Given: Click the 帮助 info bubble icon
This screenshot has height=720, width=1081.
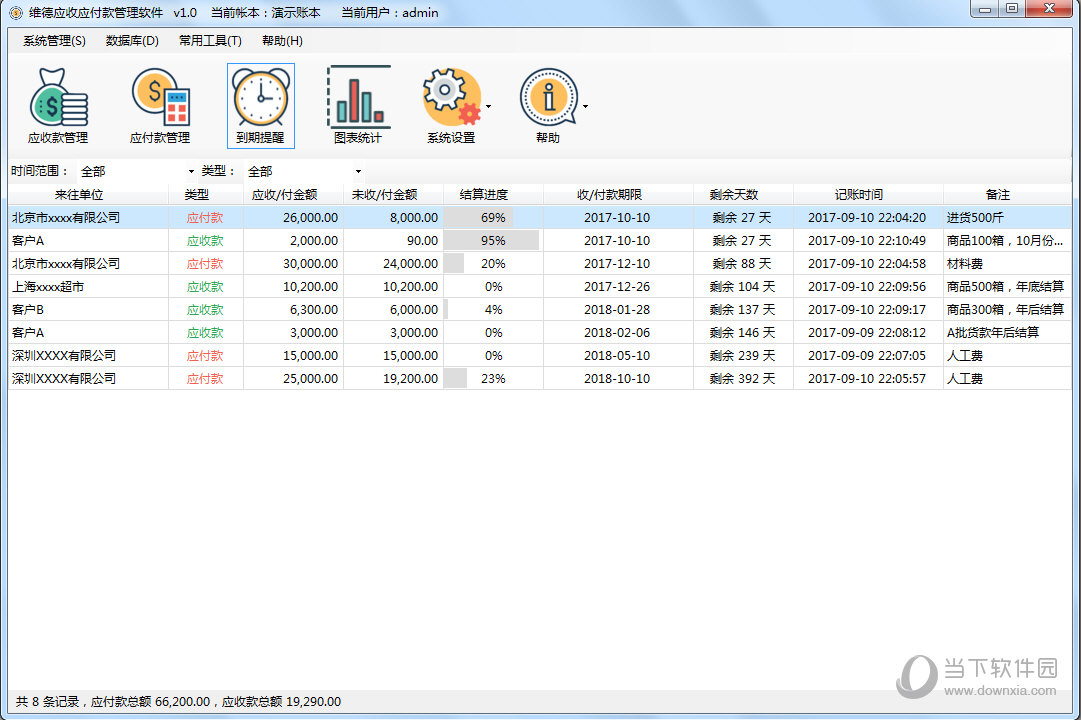Looking at the screenshot, I should coord(547,98).
